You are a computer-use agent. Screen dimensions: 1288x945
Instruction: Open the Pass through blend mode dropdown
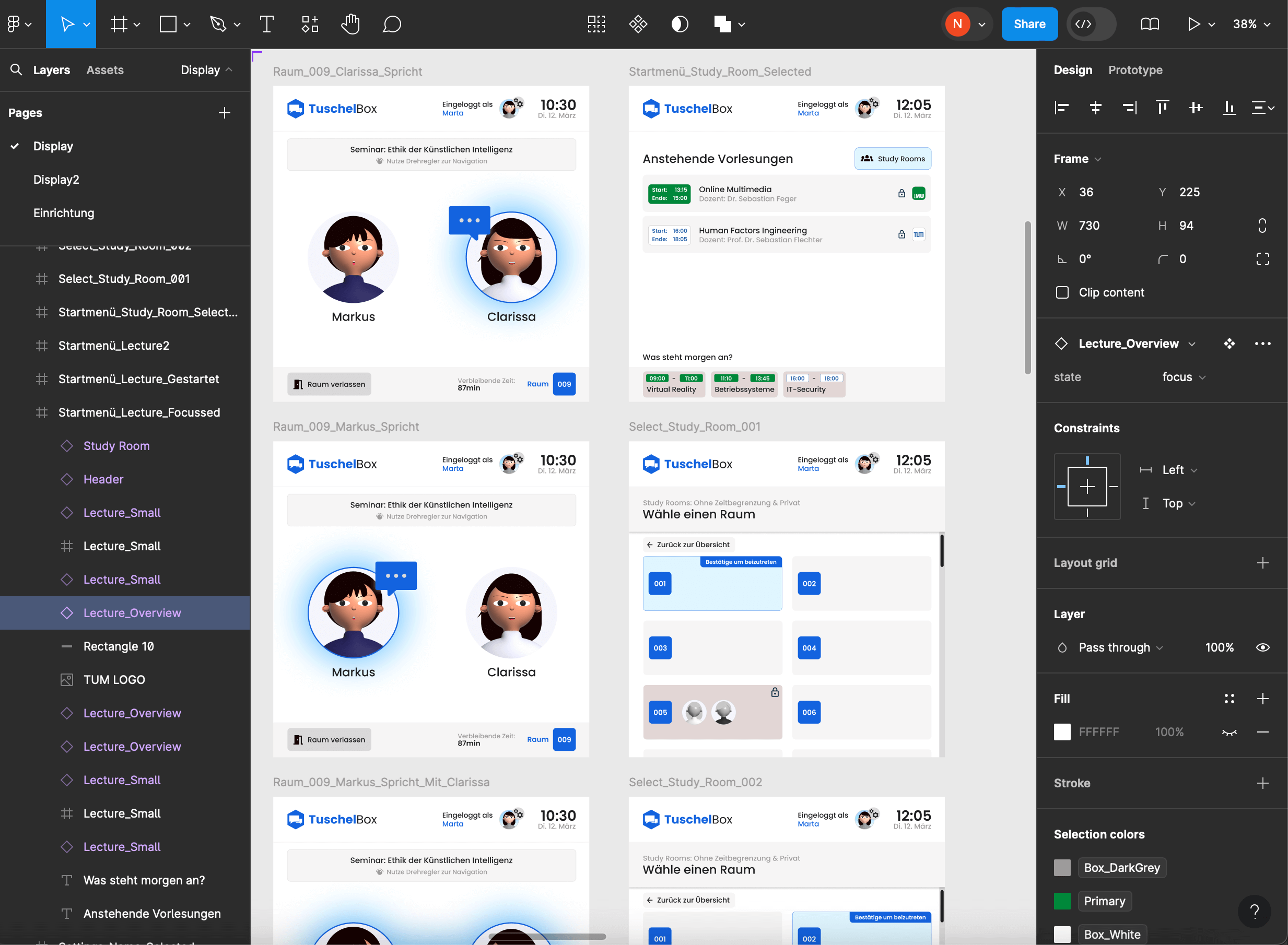pos(1119,647)
